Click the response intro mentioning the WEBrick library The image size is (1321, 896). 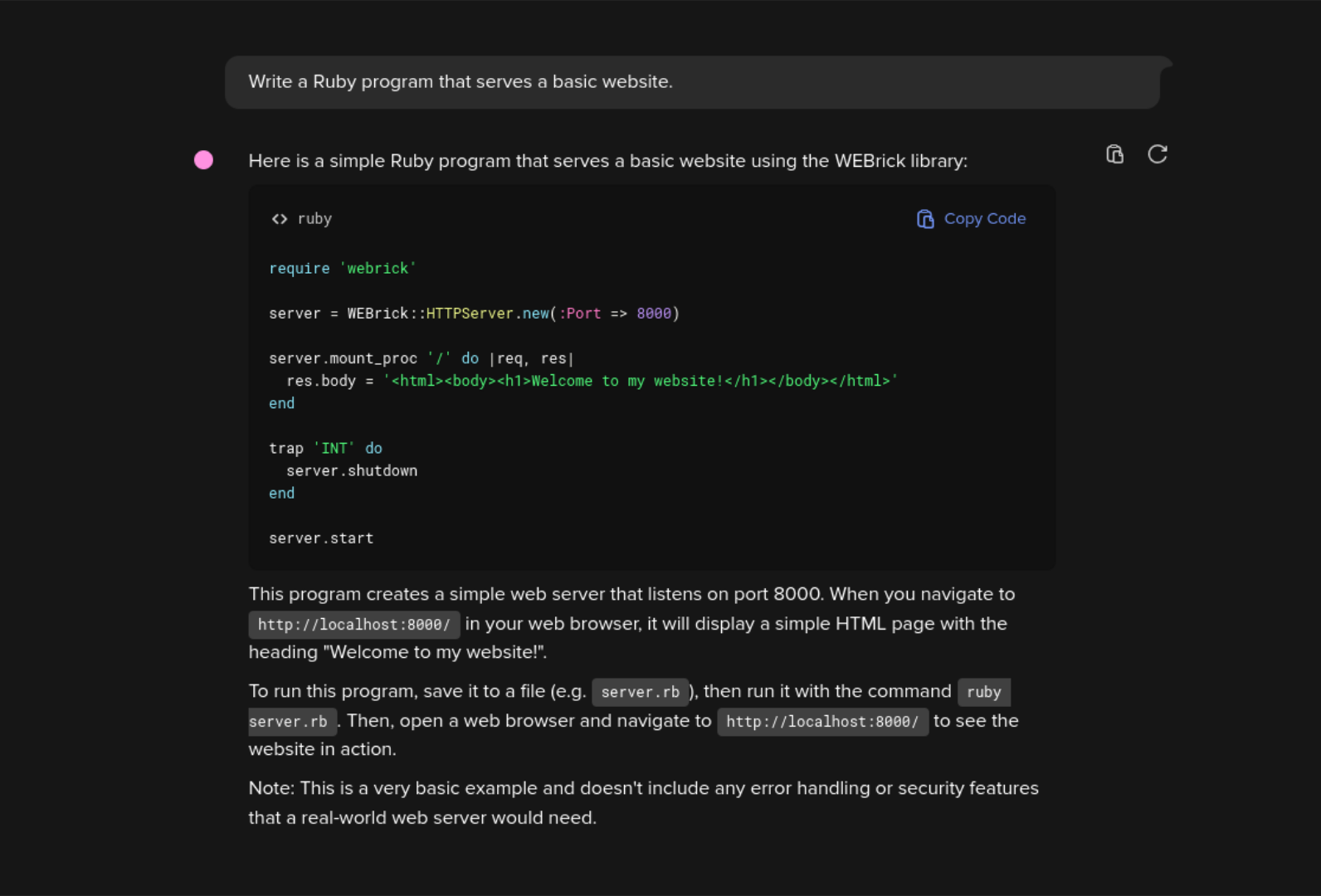[x=608, y=161]
